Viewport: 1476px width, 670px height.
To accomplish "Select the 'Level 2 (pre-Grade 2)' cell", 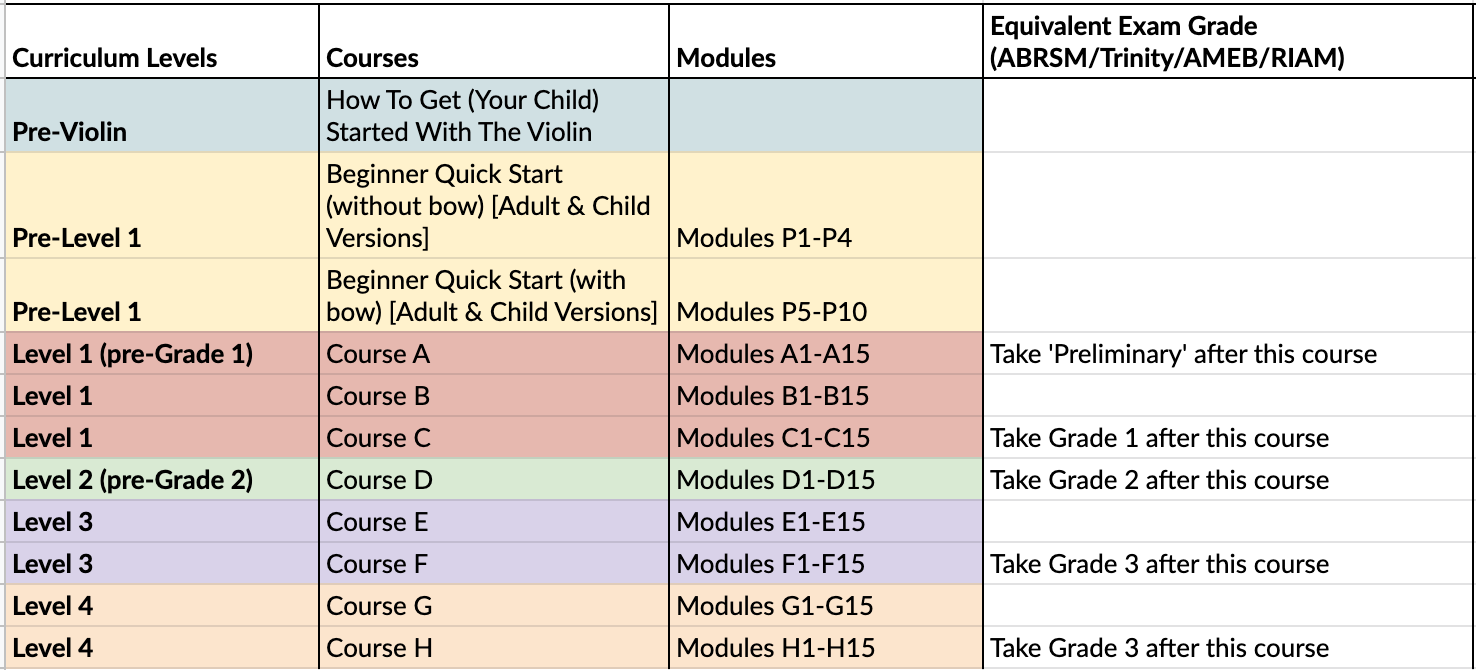I will click(160, 480).
